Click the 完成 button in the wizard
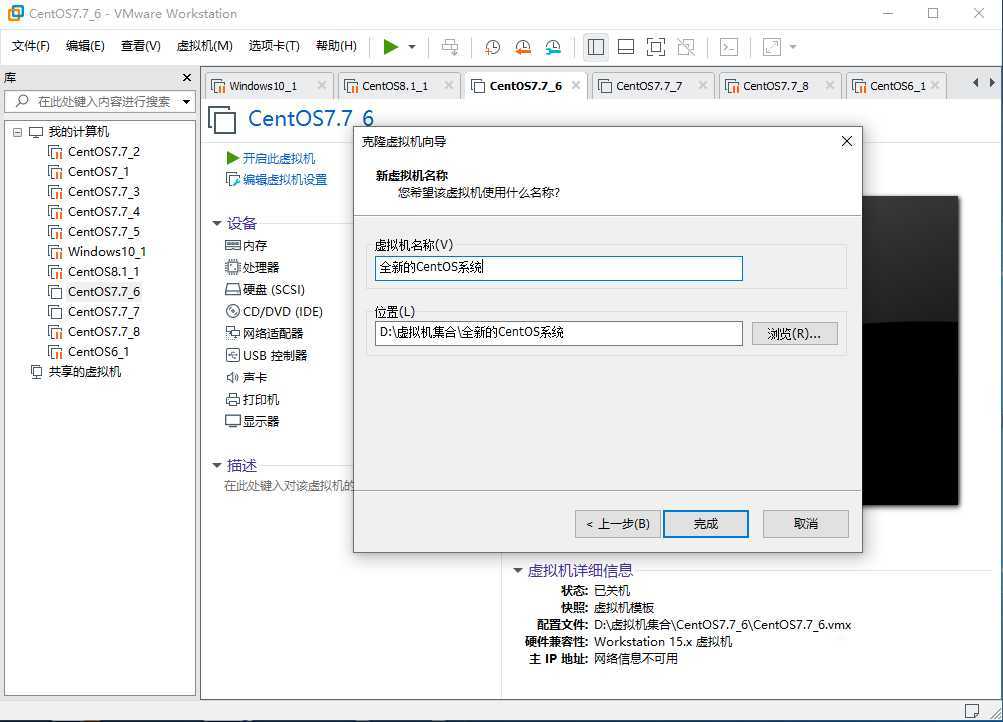The width and height of the screenshot is (1003, 722). click(x=706, y=524)
